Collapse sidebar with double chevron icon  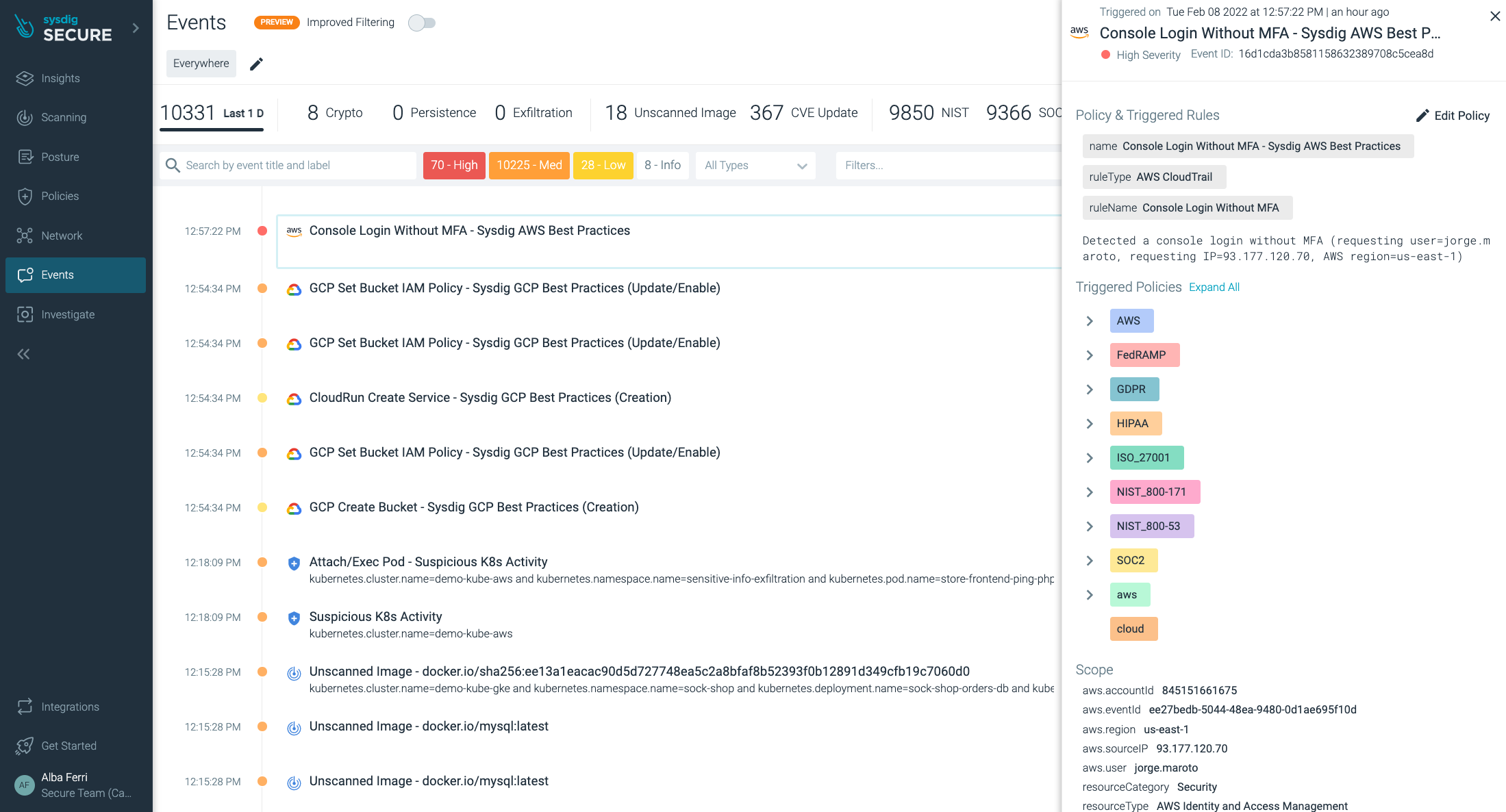(x=24, y=354)
